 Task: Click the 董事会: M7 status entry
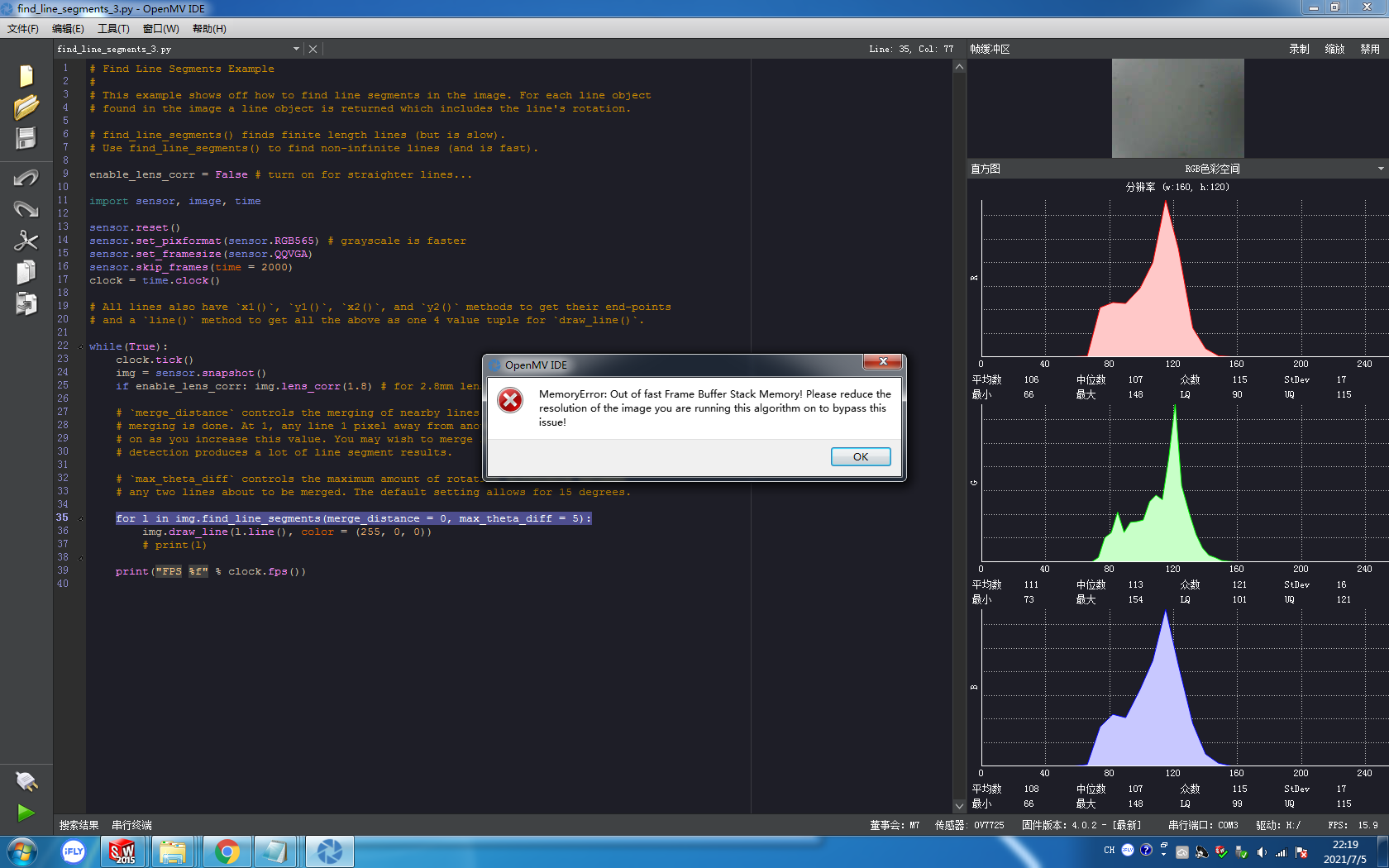pyautogui.click(x=895, y=825)
